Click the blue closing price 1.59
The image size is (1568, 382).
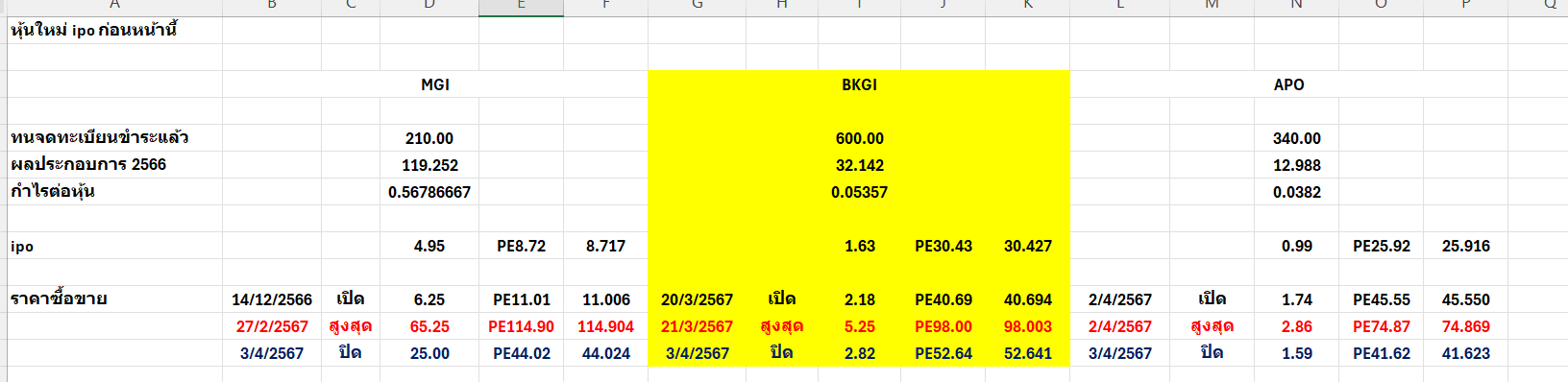tap(1296, 353)
